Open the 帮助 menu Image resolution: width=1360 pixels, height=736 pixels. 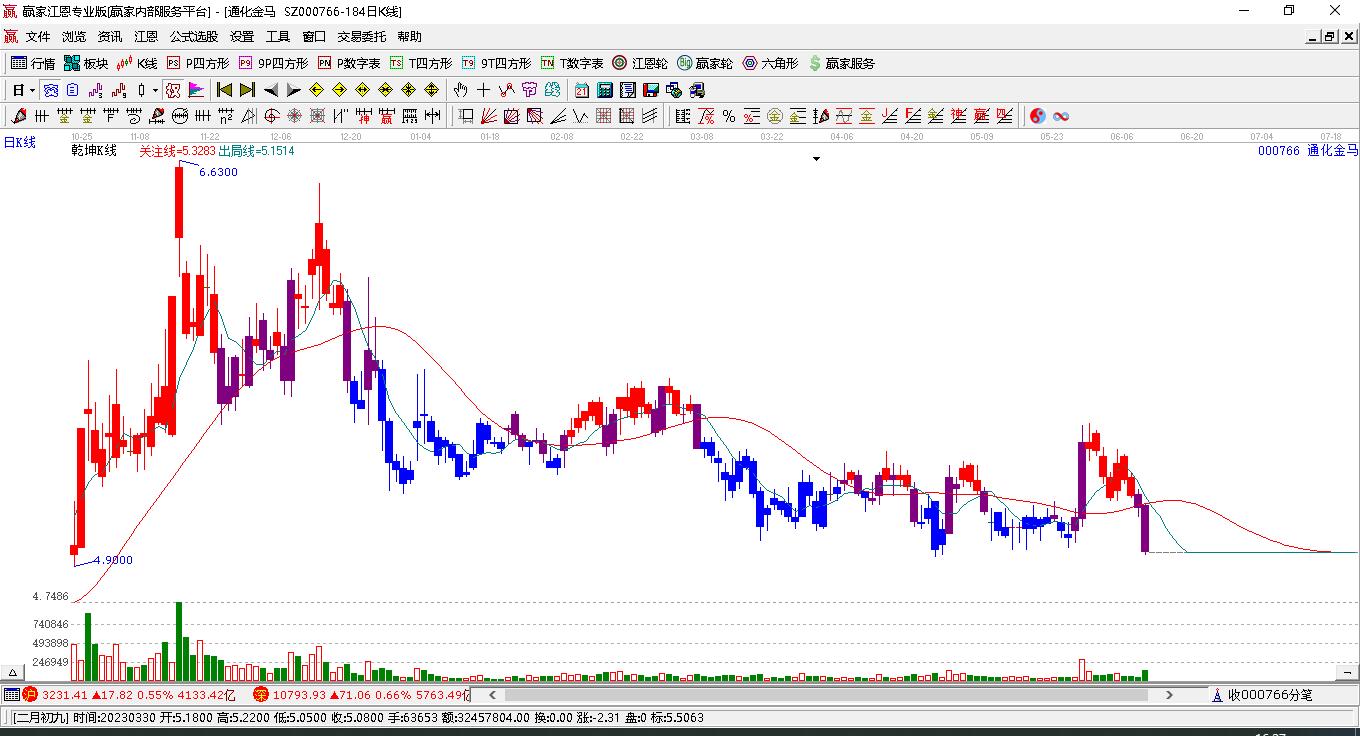pos(410,37)
